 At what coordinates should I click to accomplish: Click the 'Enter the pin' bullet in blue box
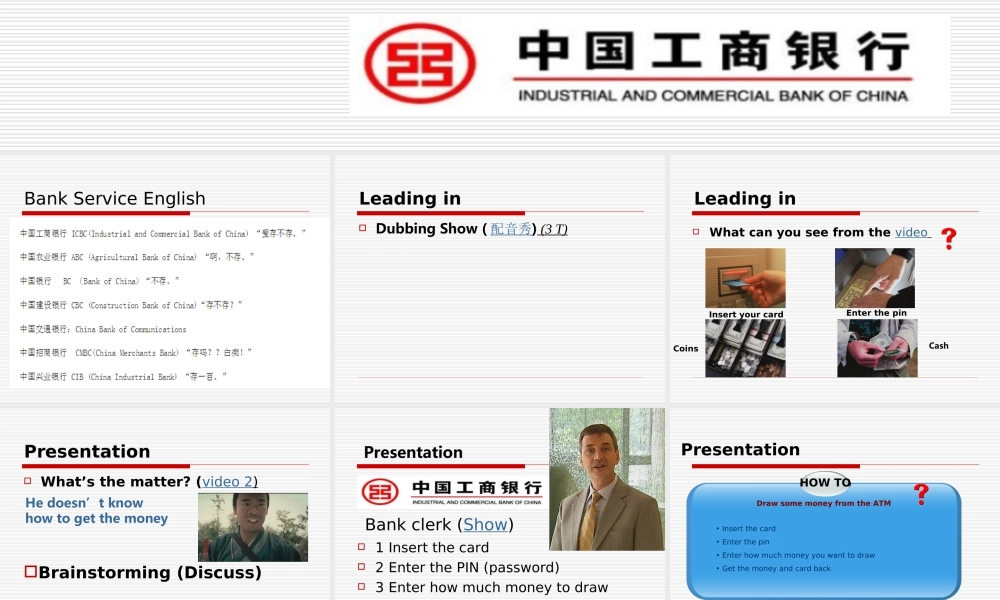(x=745, y=542)
